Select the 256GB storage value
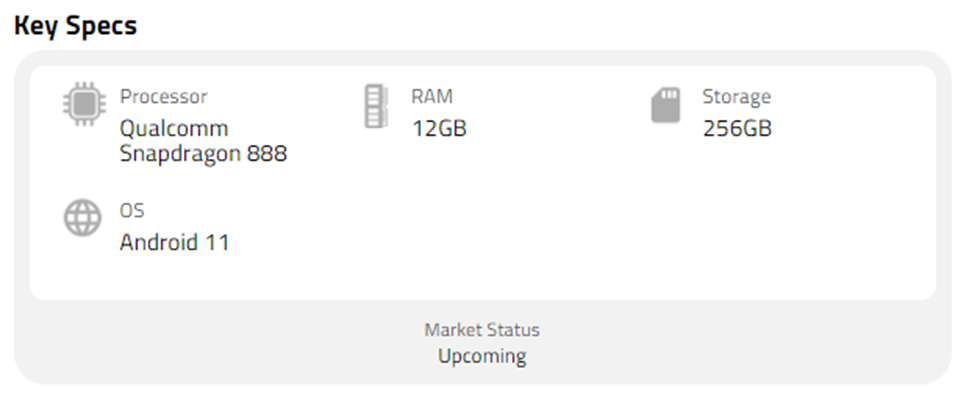The image size is (969, 397). pos(737,129)
